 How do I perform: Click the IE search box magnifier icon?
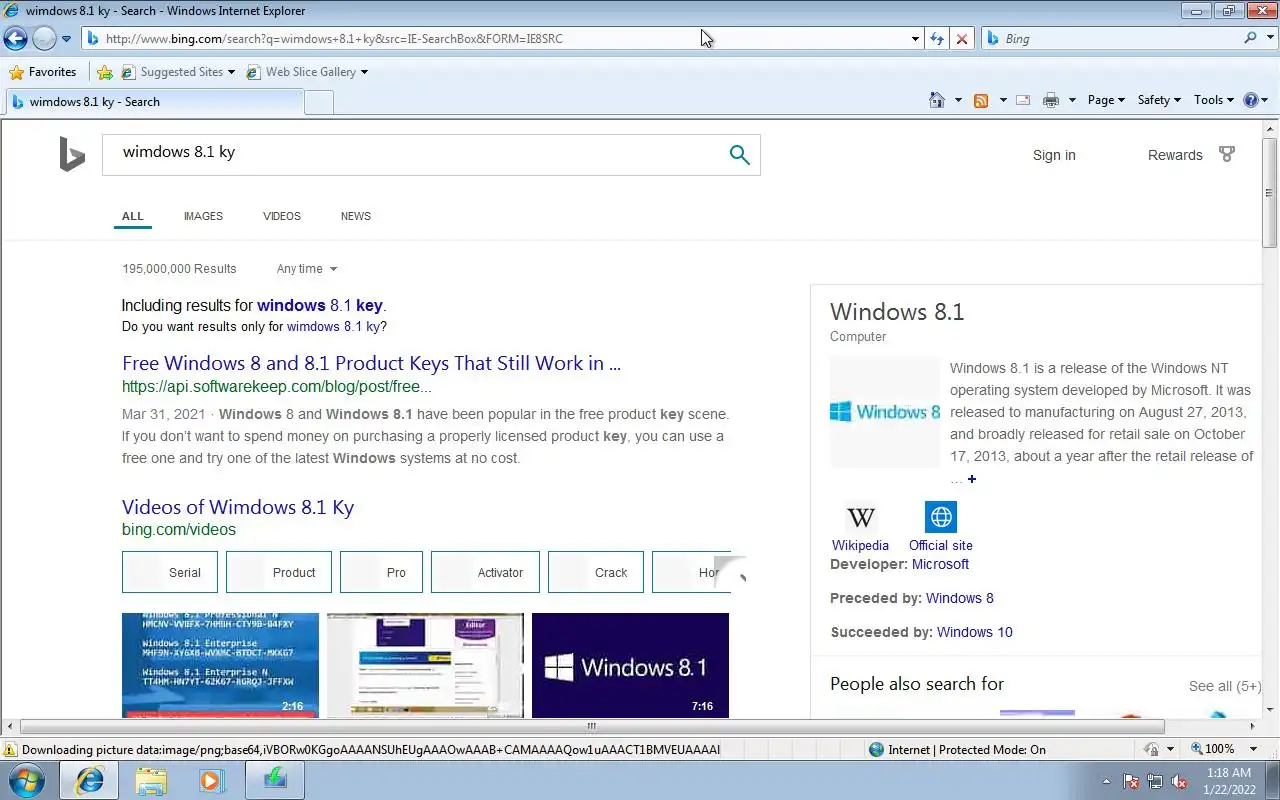pyautogui.click(x=1250, y=38)
